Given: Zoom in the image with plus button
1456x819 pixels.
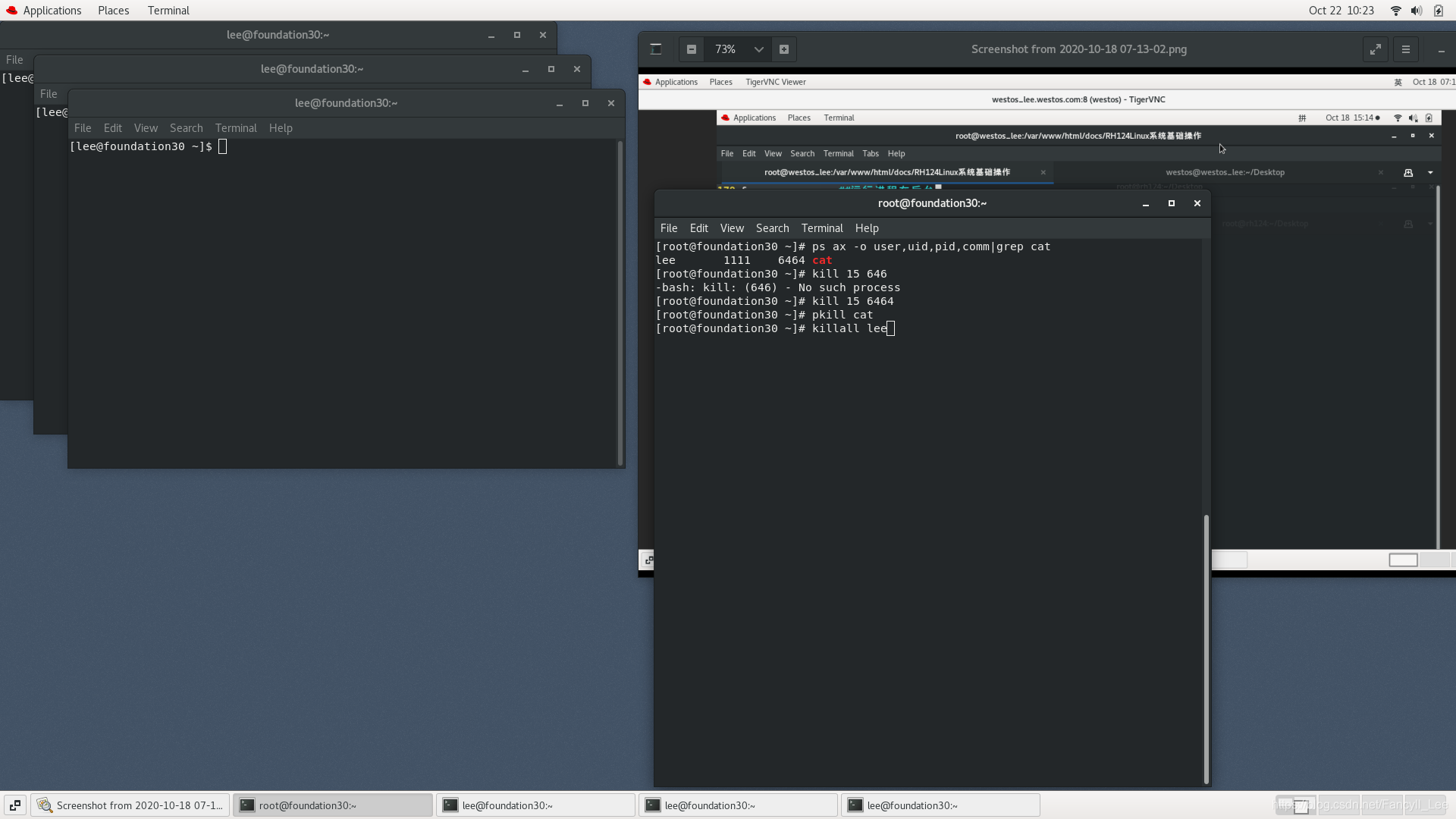Looking at the screenshot, I should (x=784, y=49).
